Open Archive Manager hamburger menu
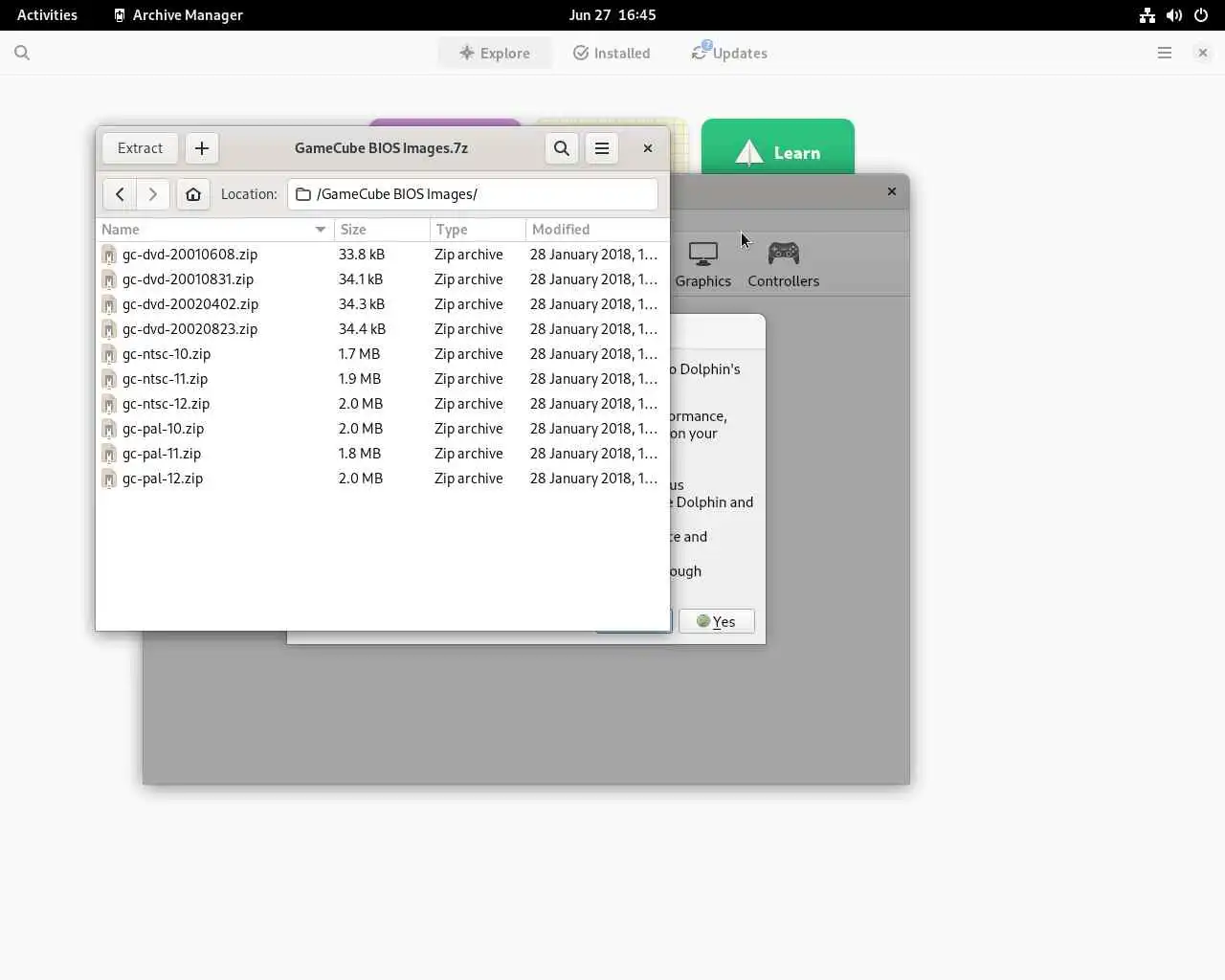This screenshot has height=980, width=1225. pos(602,148)
